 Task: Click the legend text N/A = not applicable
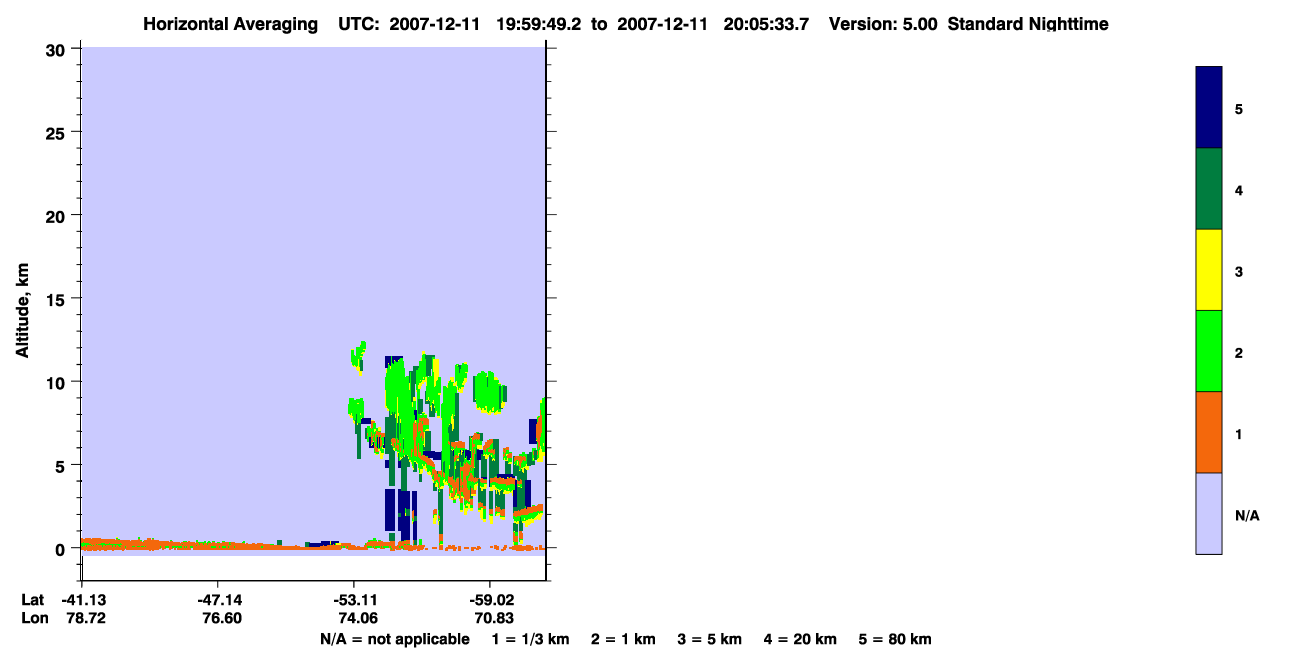pyautogui.click(x=394, y=640)
